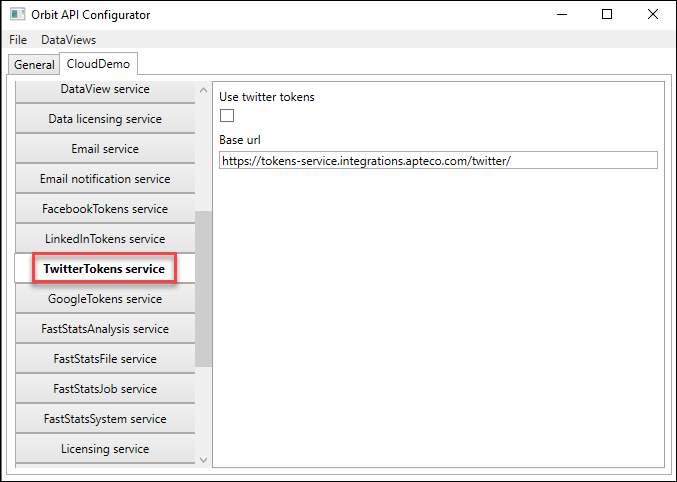Click the service list scroll down arrow
677x482 pixels.
click(203, 460)
